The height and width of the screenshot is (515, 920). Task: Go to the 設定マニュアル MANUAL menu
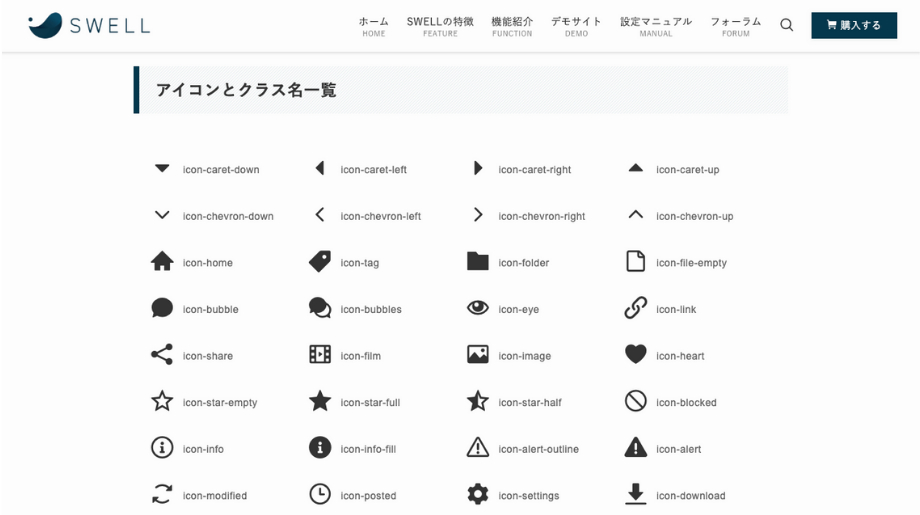coord(655,26)
